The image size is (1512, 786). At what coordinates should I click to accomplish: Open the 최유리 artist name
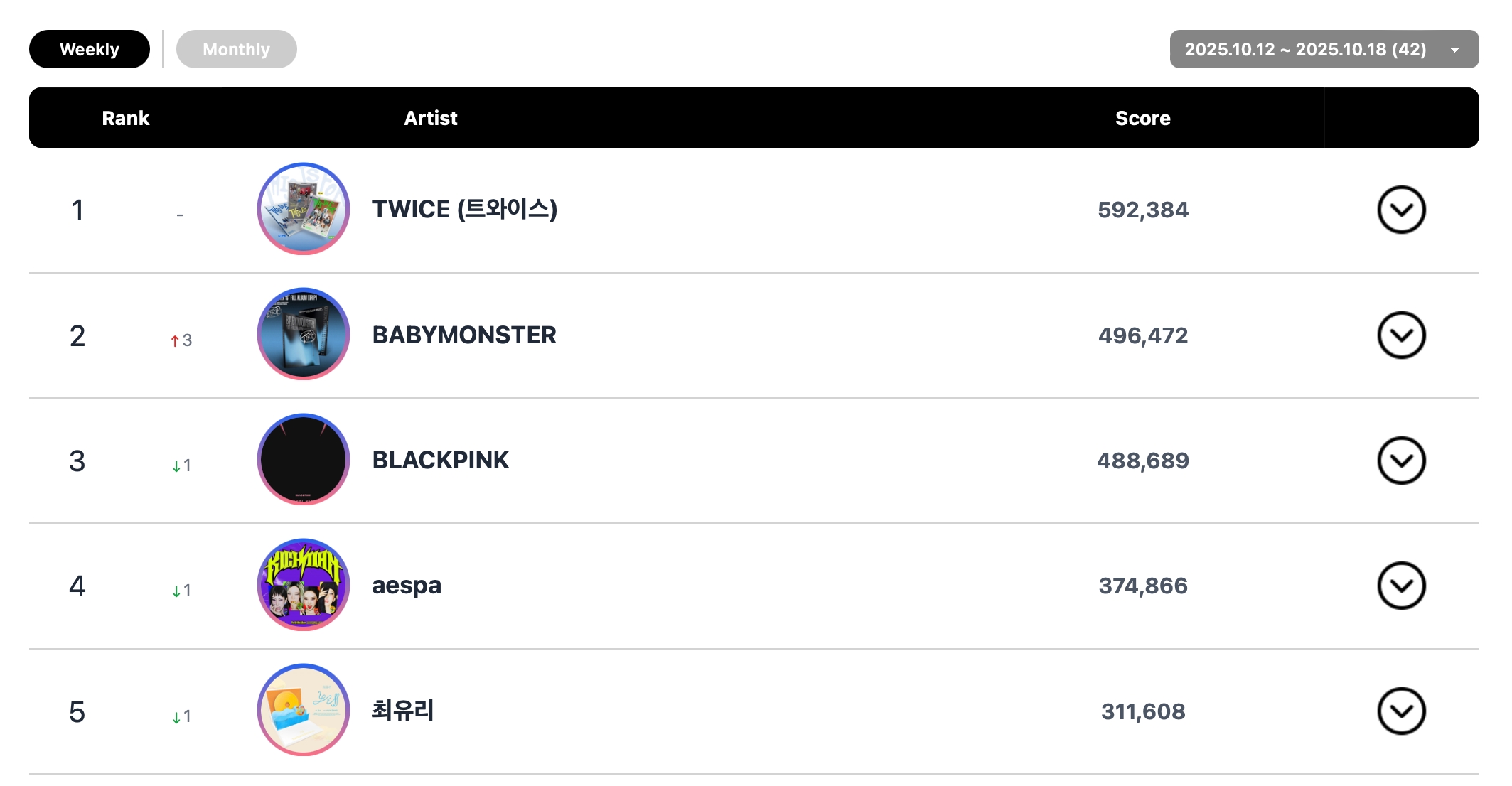pos(403,710)
